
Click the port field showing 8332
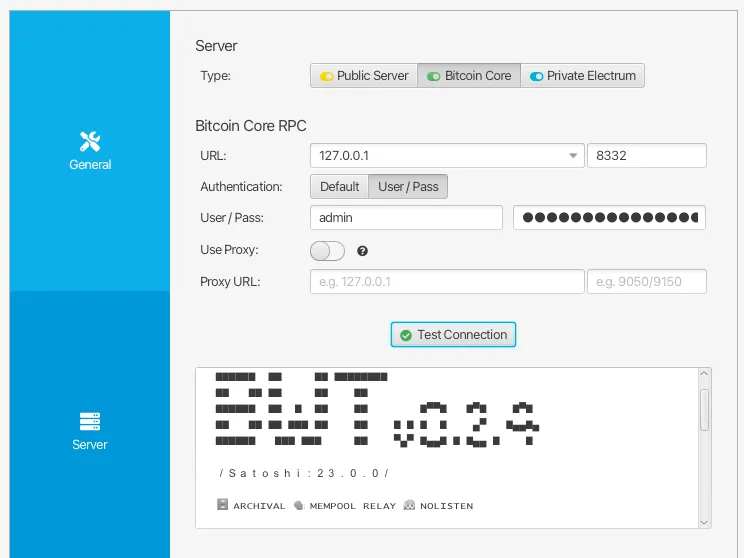click(647, 156)
